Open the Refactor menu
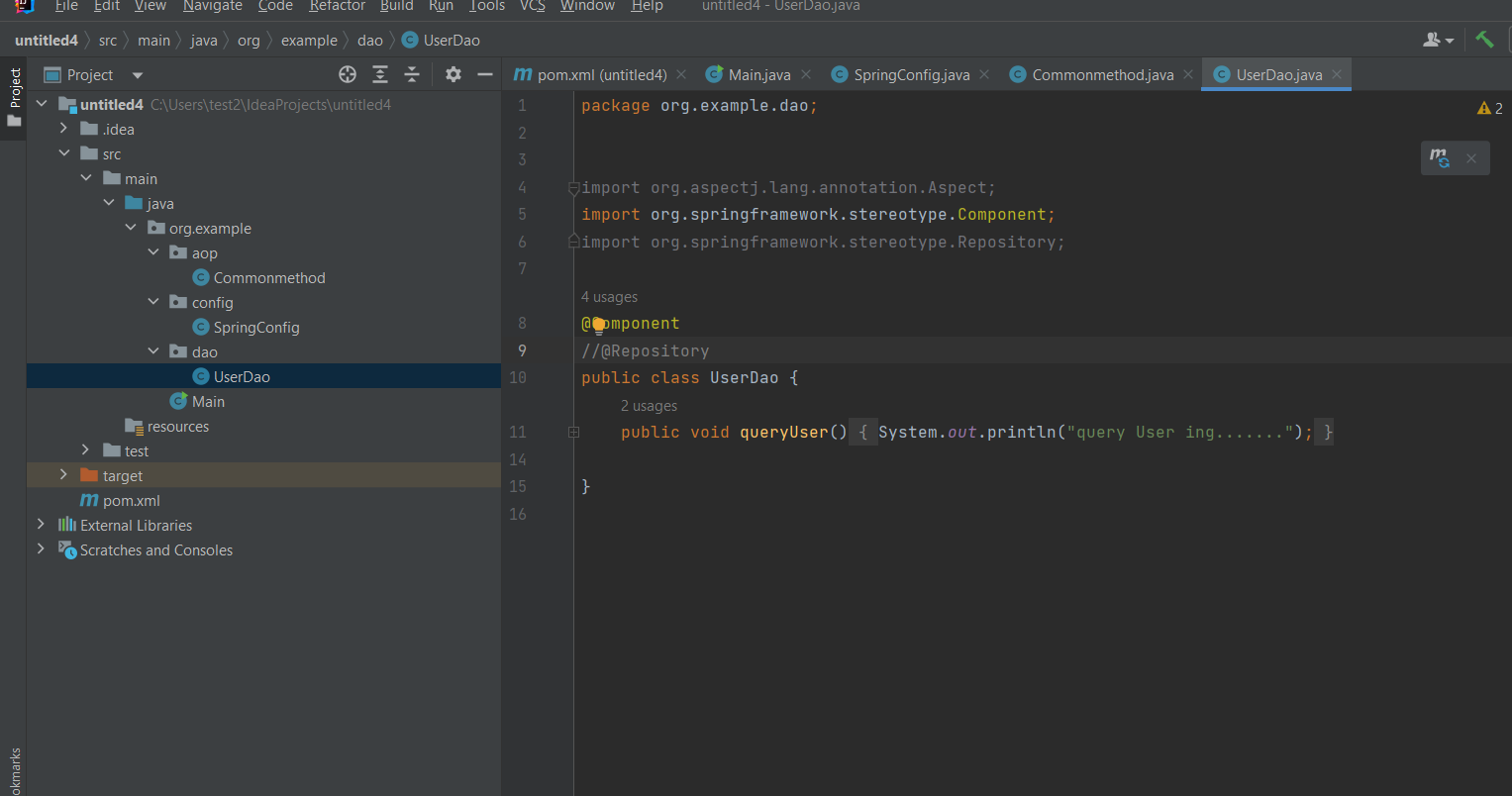 point(337,6)
